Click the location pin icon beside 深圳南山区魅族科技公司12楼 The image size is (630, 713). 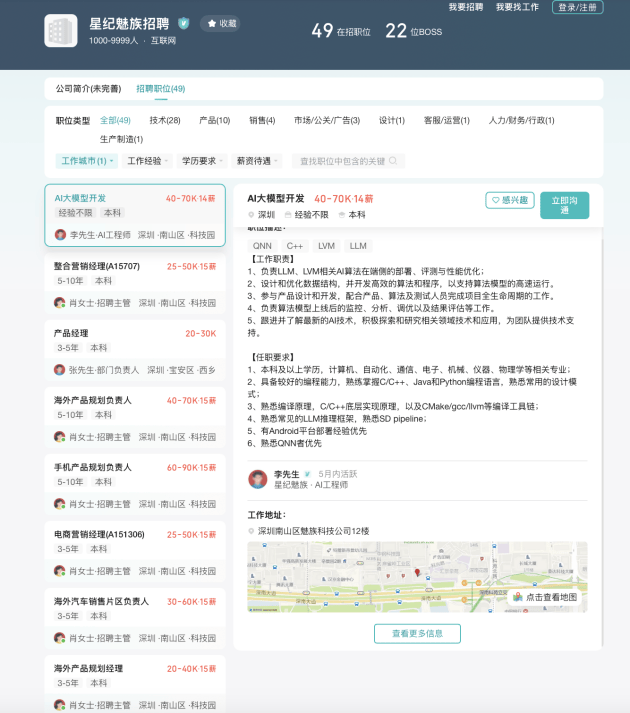251,531
